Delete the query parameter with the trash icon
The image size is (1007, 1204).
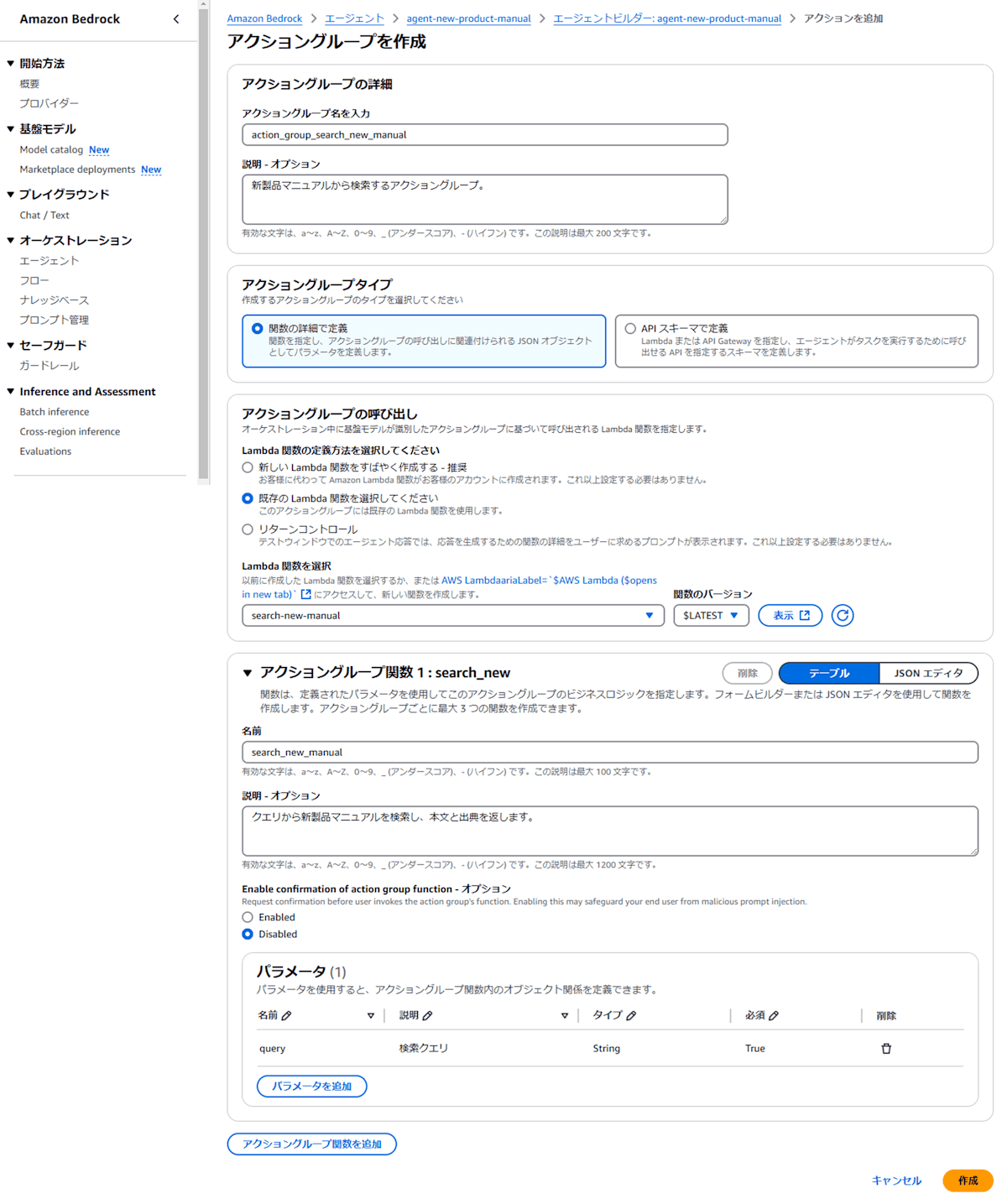tap(886, 1048)
